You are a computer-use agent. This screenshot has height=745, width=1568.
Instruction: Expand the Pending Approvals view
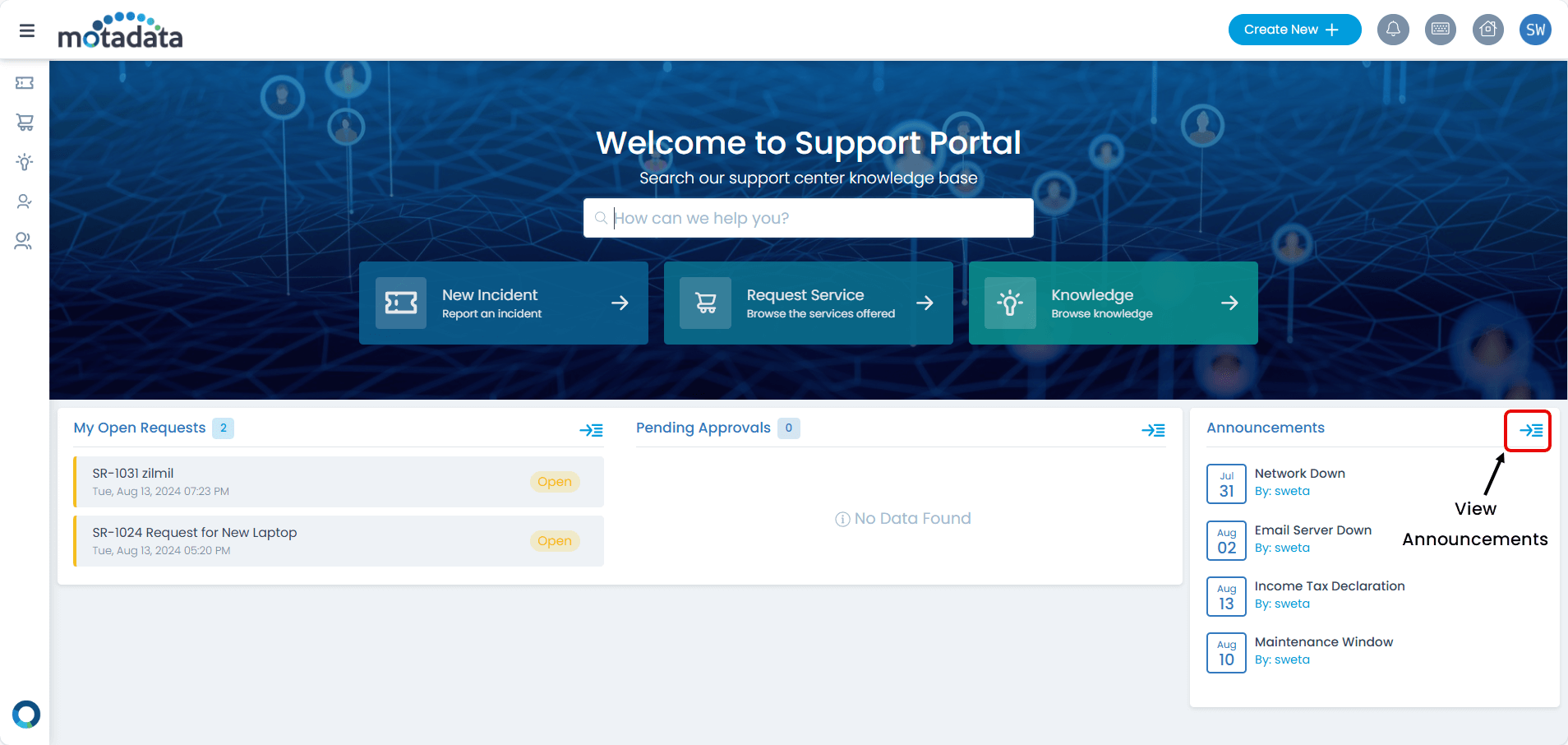(1153, 430)
